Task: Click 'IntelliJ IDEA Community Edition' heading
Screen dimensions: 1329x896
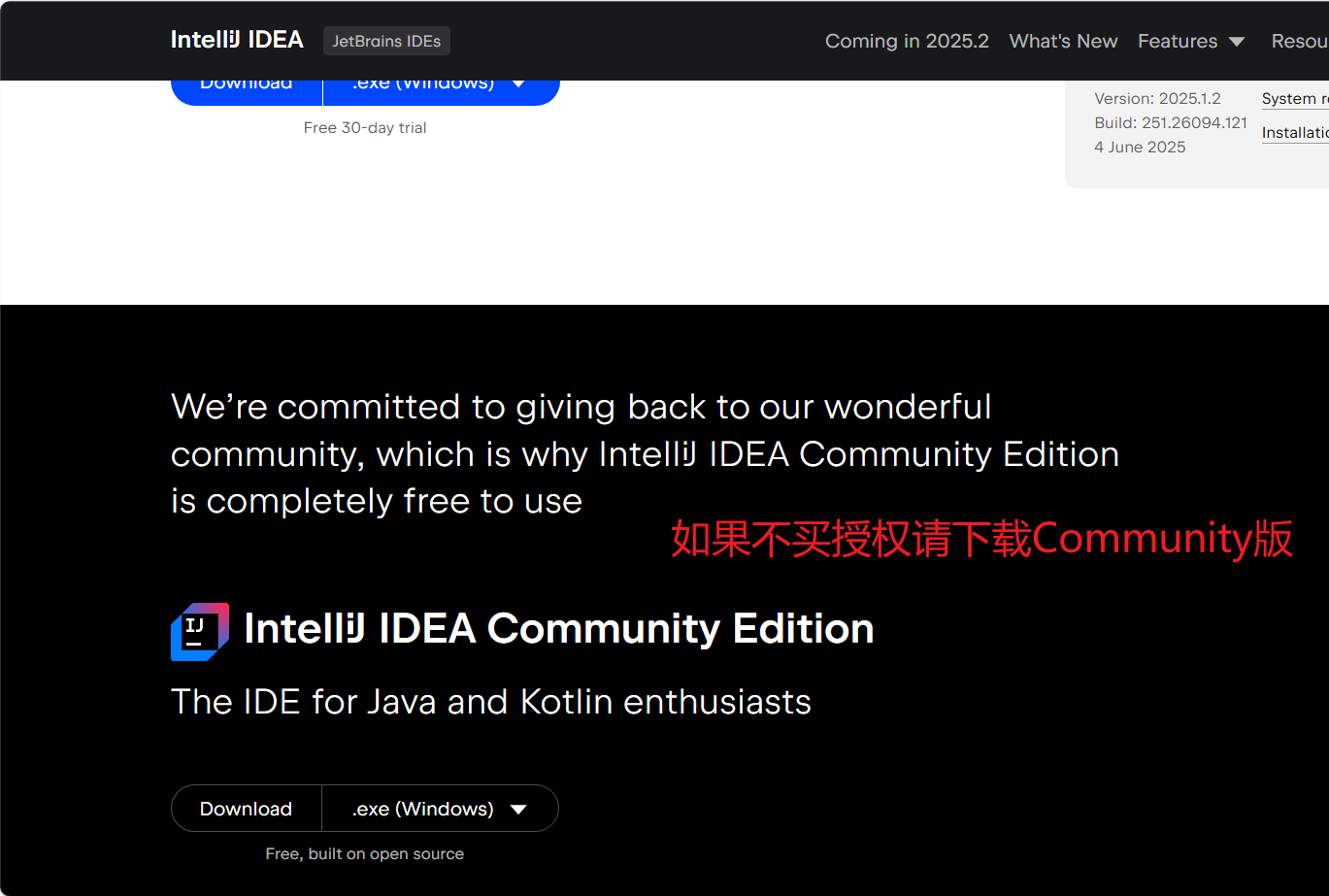Action: 559,628
